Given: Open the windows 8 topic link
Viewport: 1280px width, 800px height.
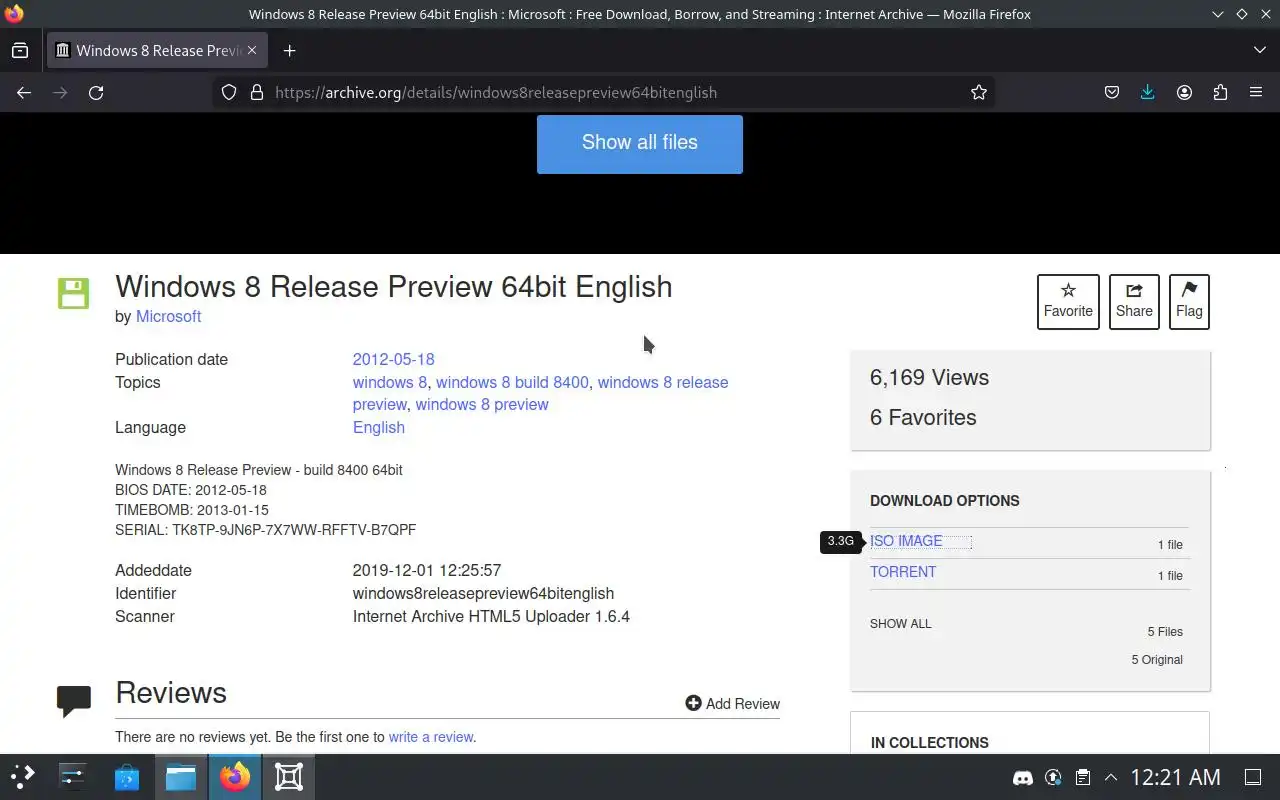Looking at the screenshot, I should (x=390, y=382).
